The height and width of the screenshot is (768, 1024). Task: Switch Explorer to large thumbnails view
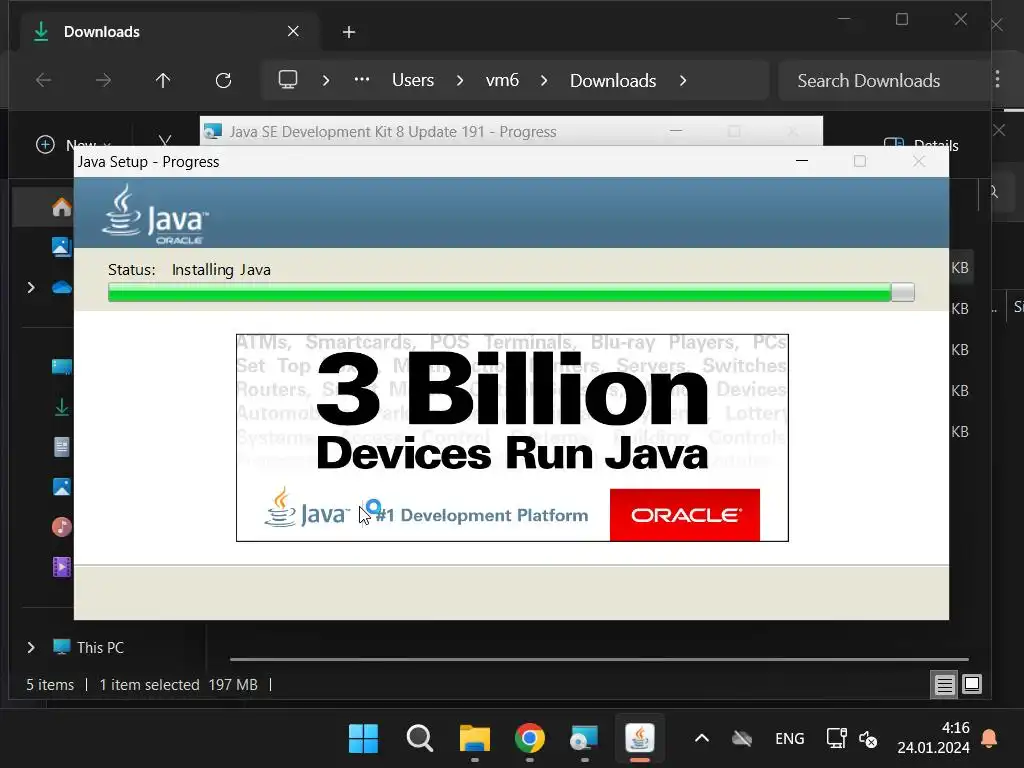[972, 684]
